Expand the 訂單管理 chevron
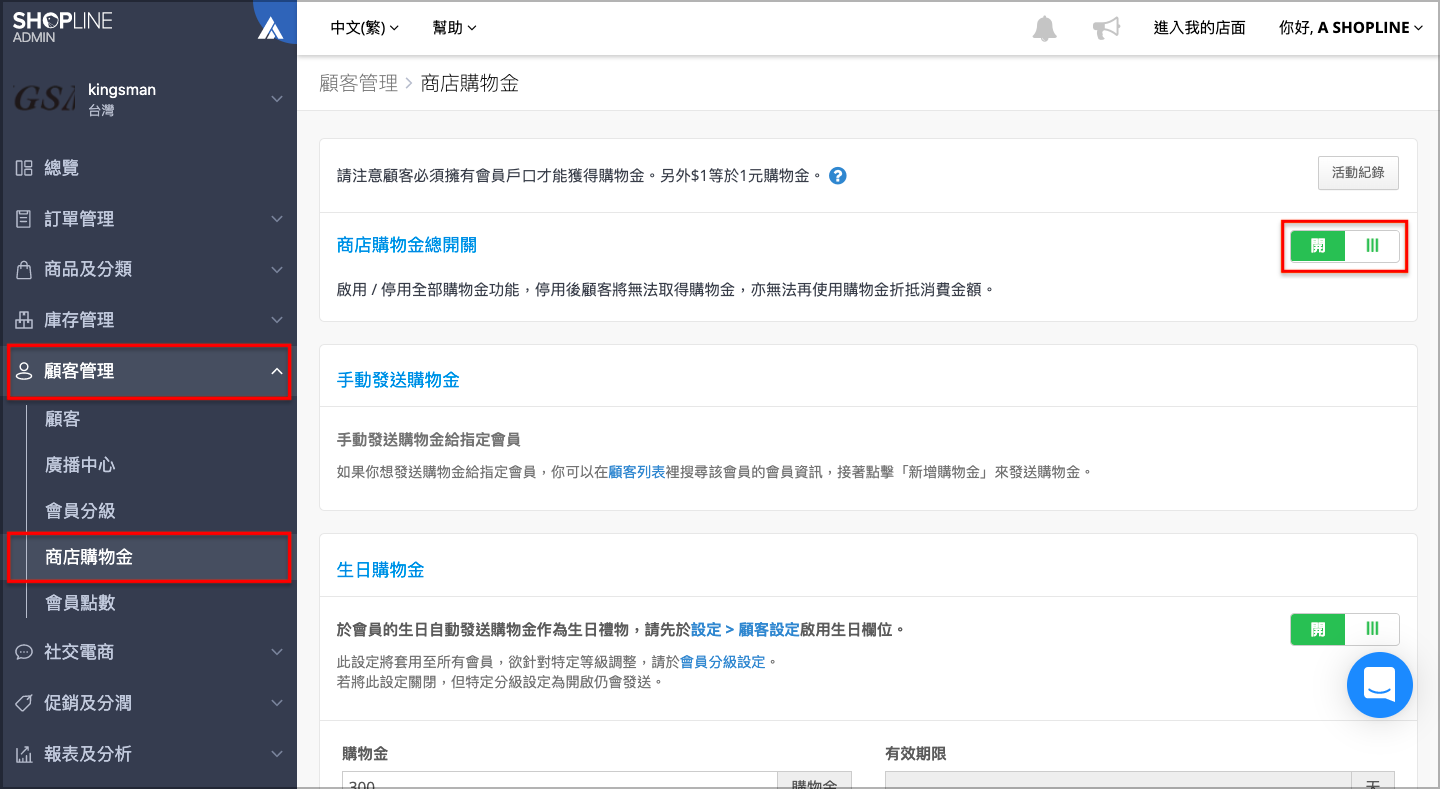The image size is (1440, 789). click(277, 219)
